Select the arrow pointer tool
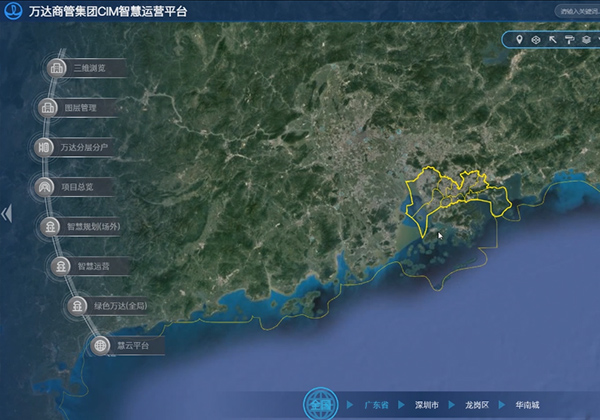600x420 pixels. coord(553,39)
